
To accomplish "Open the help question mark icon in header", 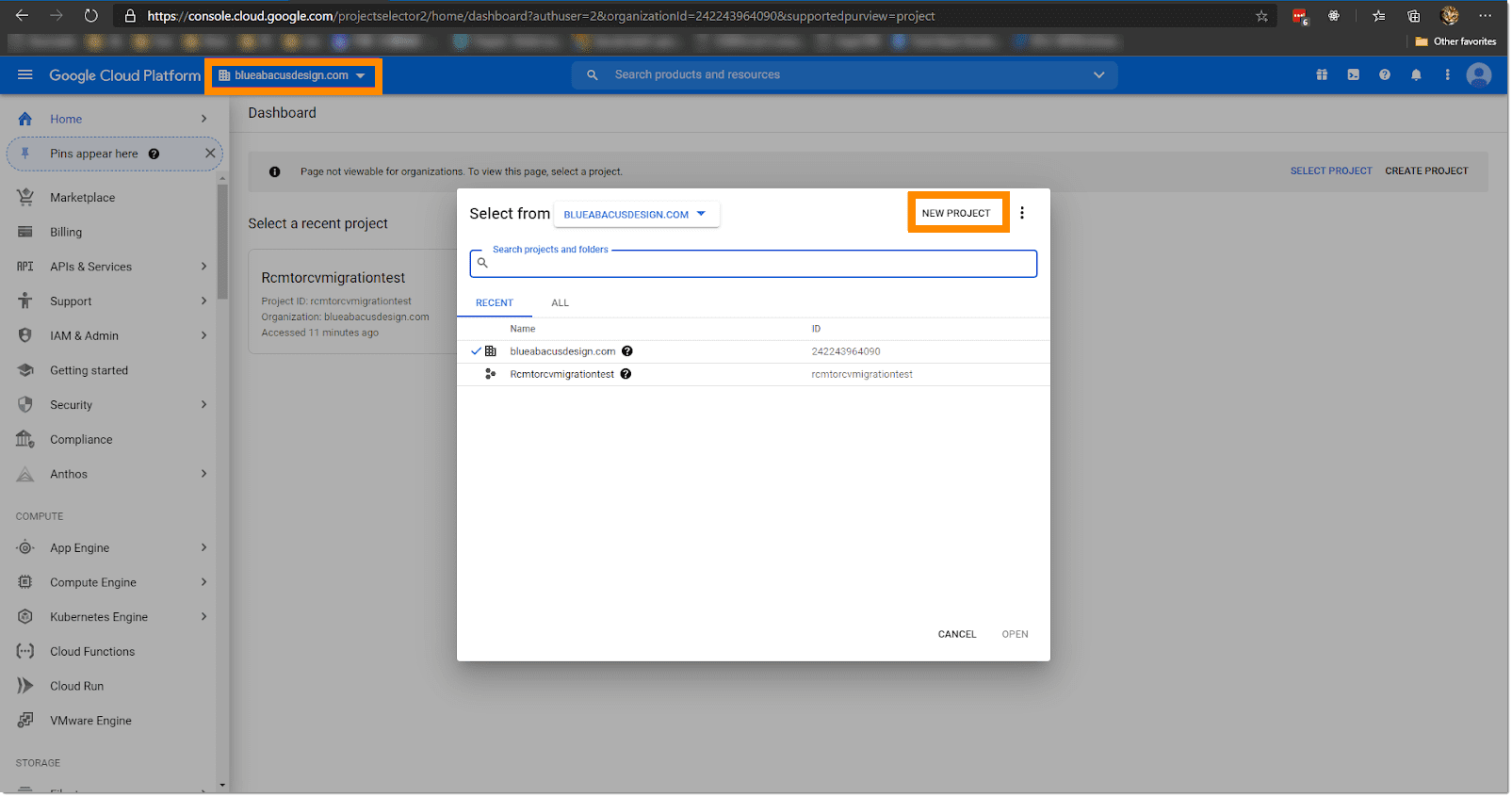I will tap(1384, 75).
